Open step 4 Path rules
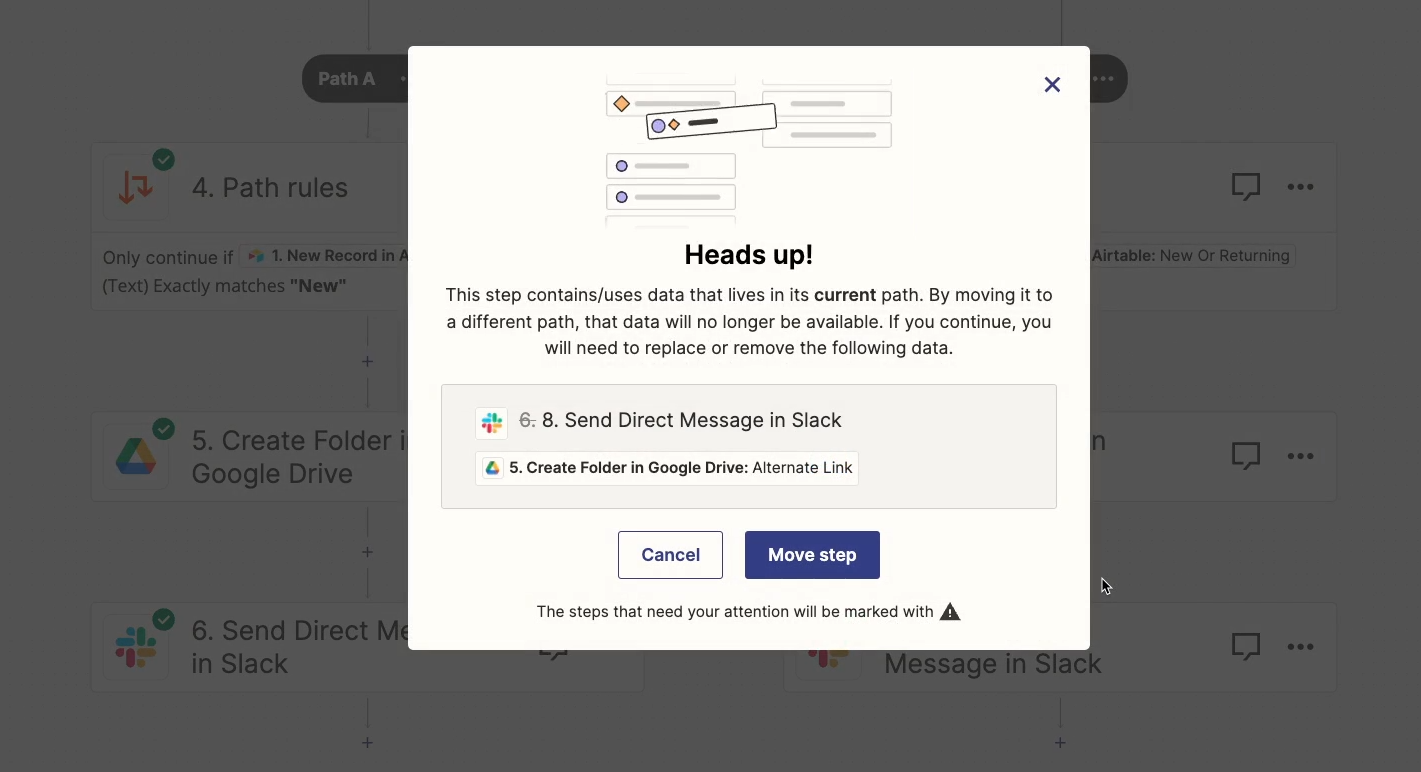 (270, 188)
